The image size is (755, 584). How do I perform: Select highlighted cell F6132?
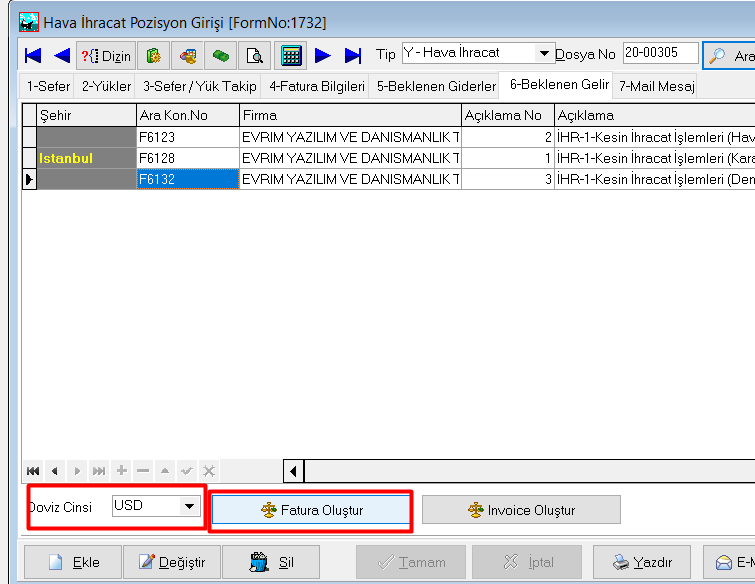pyautogui.click(x=188, y=179)
